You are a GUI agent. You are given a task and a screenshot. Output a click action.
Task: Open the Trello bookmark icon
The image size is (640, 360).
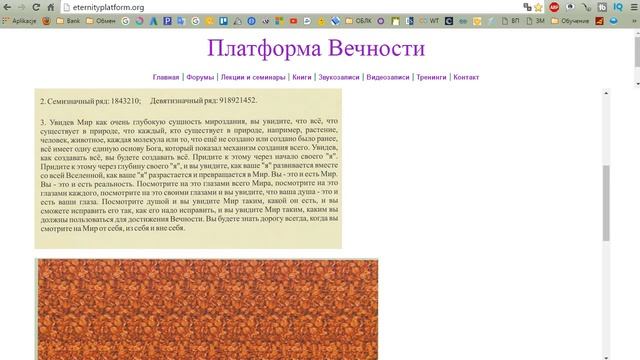click(223, 21)
